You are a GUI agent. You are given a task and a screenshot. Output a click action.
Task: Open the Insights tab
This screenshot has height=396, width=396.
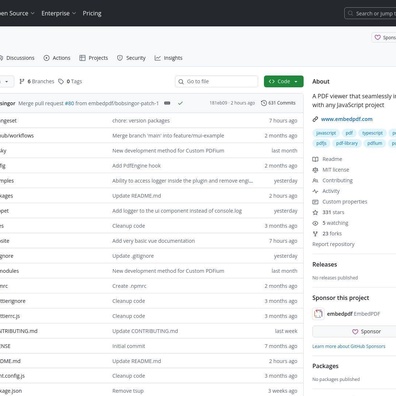tap(168, 58)
